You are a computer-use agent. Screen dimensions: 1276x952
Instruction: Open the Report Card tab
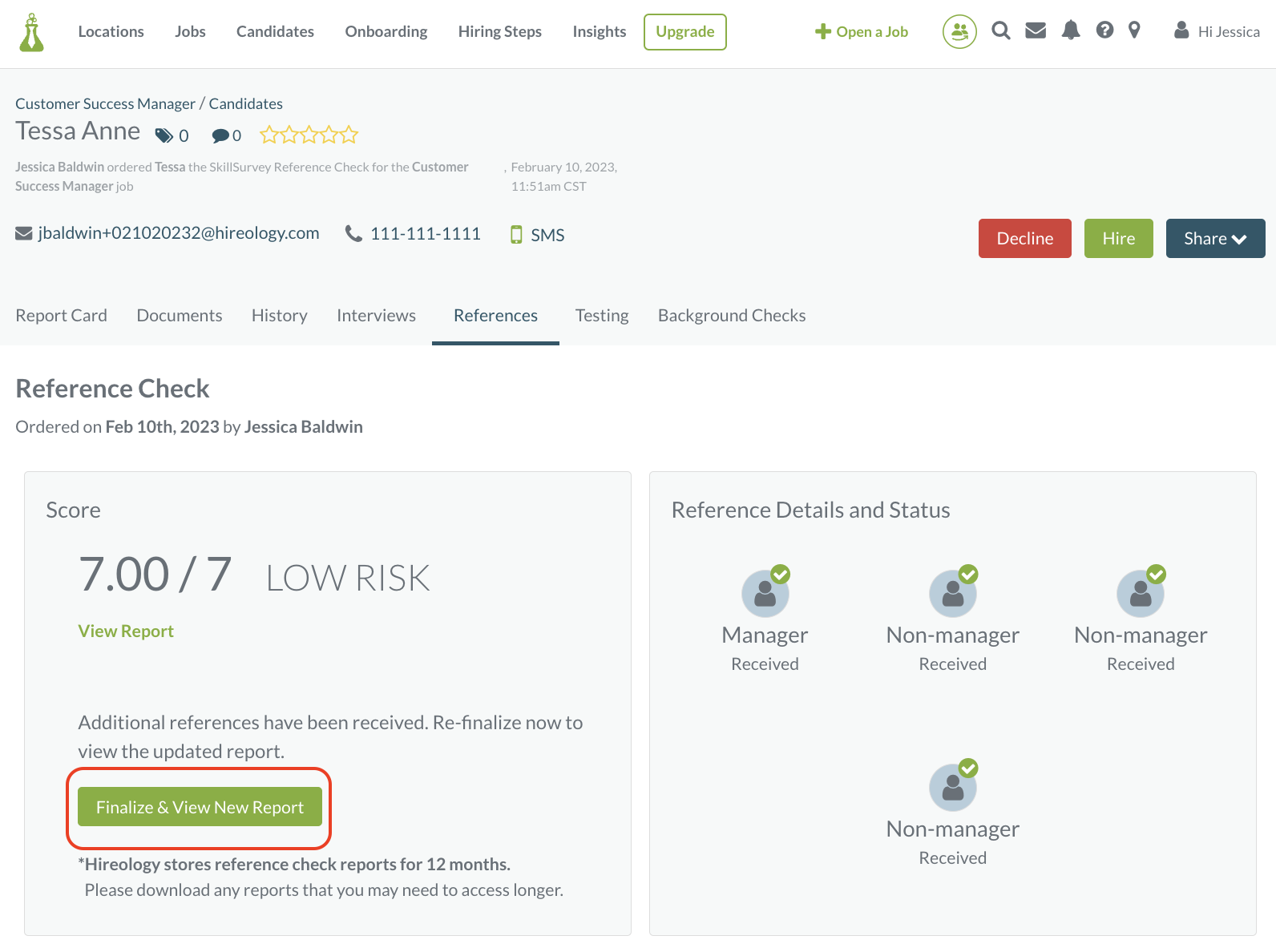62,316
